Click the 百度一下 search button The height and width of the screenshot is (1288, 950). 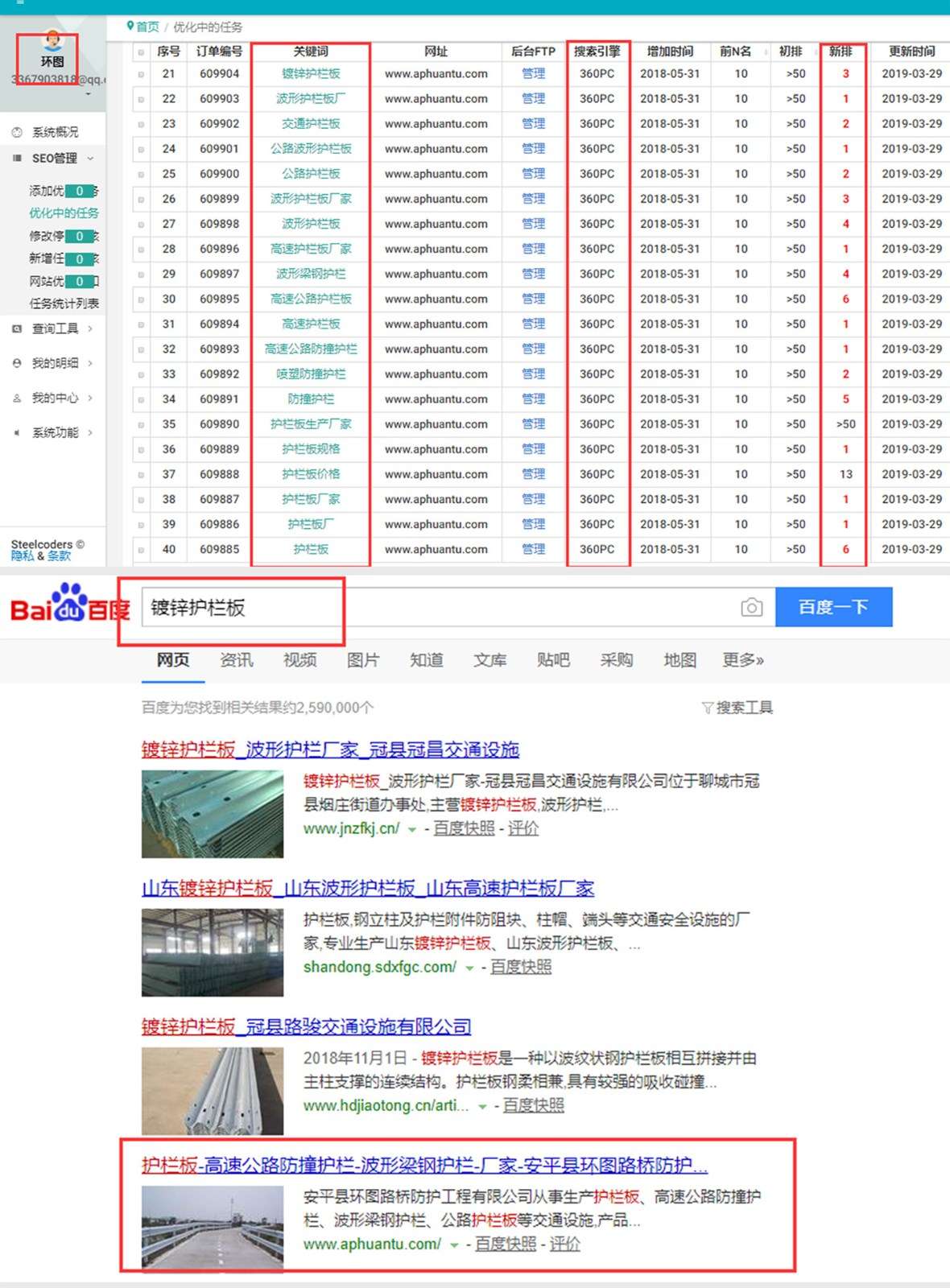(834, 607)
